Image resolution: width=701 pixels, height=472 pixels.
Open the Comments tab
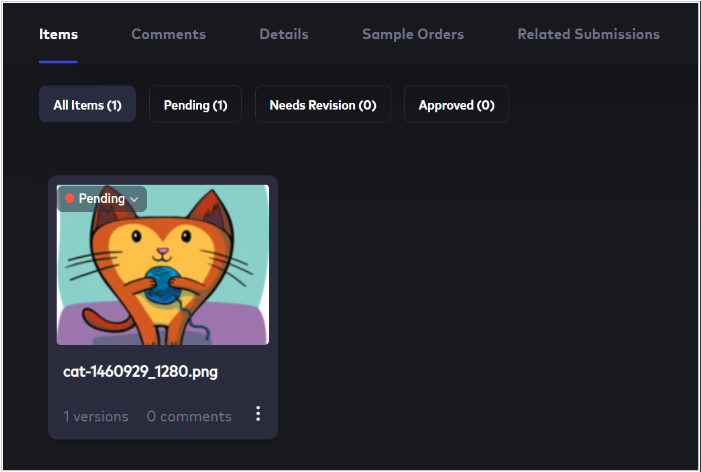pyautogui.click(x=169, y=34)
